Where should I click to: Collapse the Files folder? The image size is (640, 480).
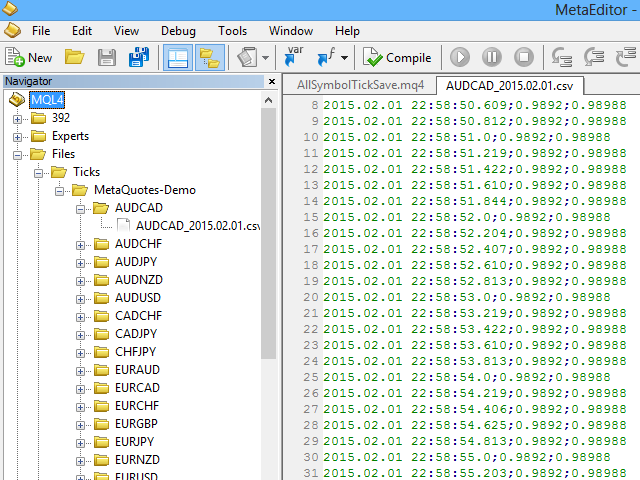[x=17, y=155]
